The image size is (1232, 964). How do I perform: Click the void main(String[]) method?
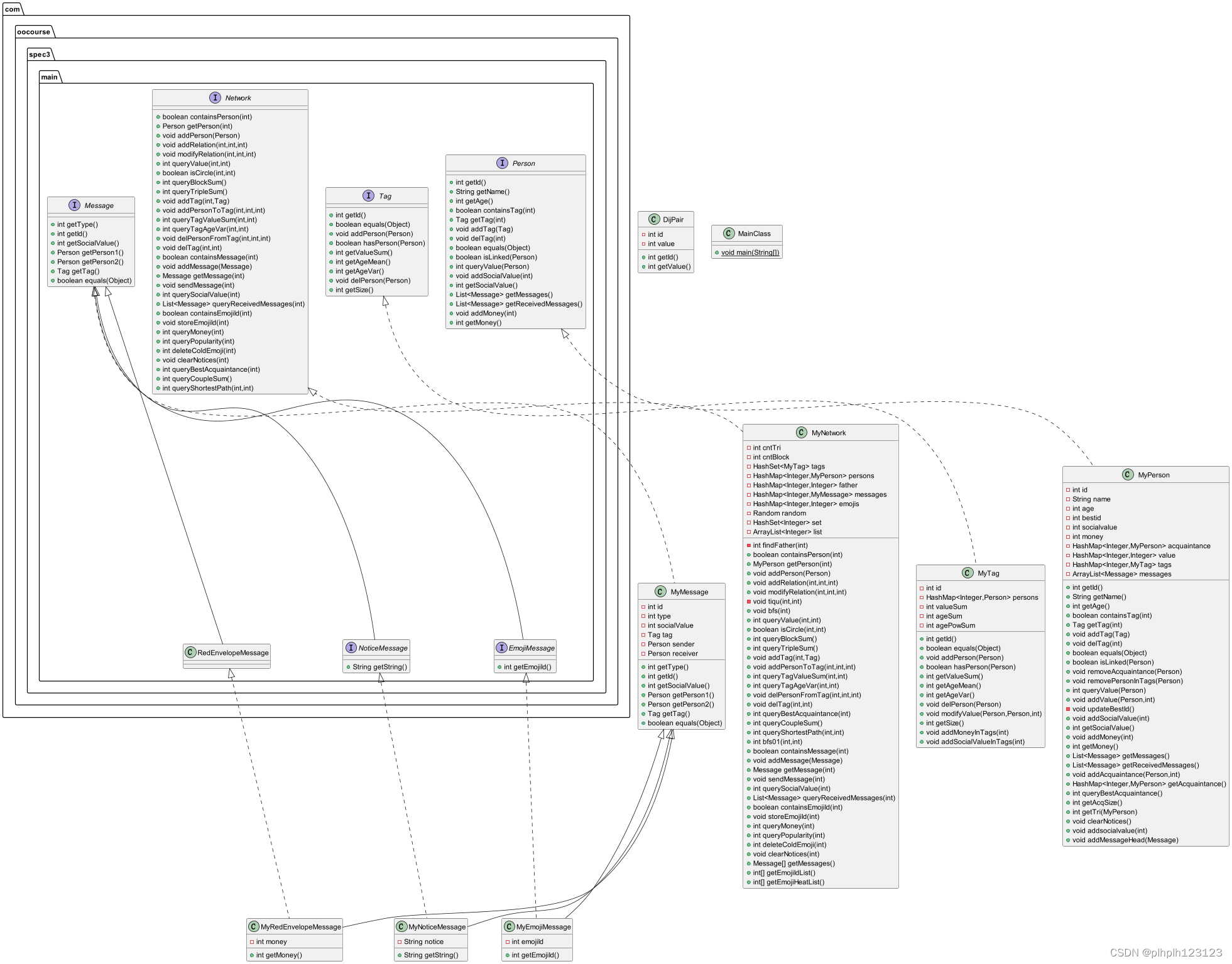750,252
